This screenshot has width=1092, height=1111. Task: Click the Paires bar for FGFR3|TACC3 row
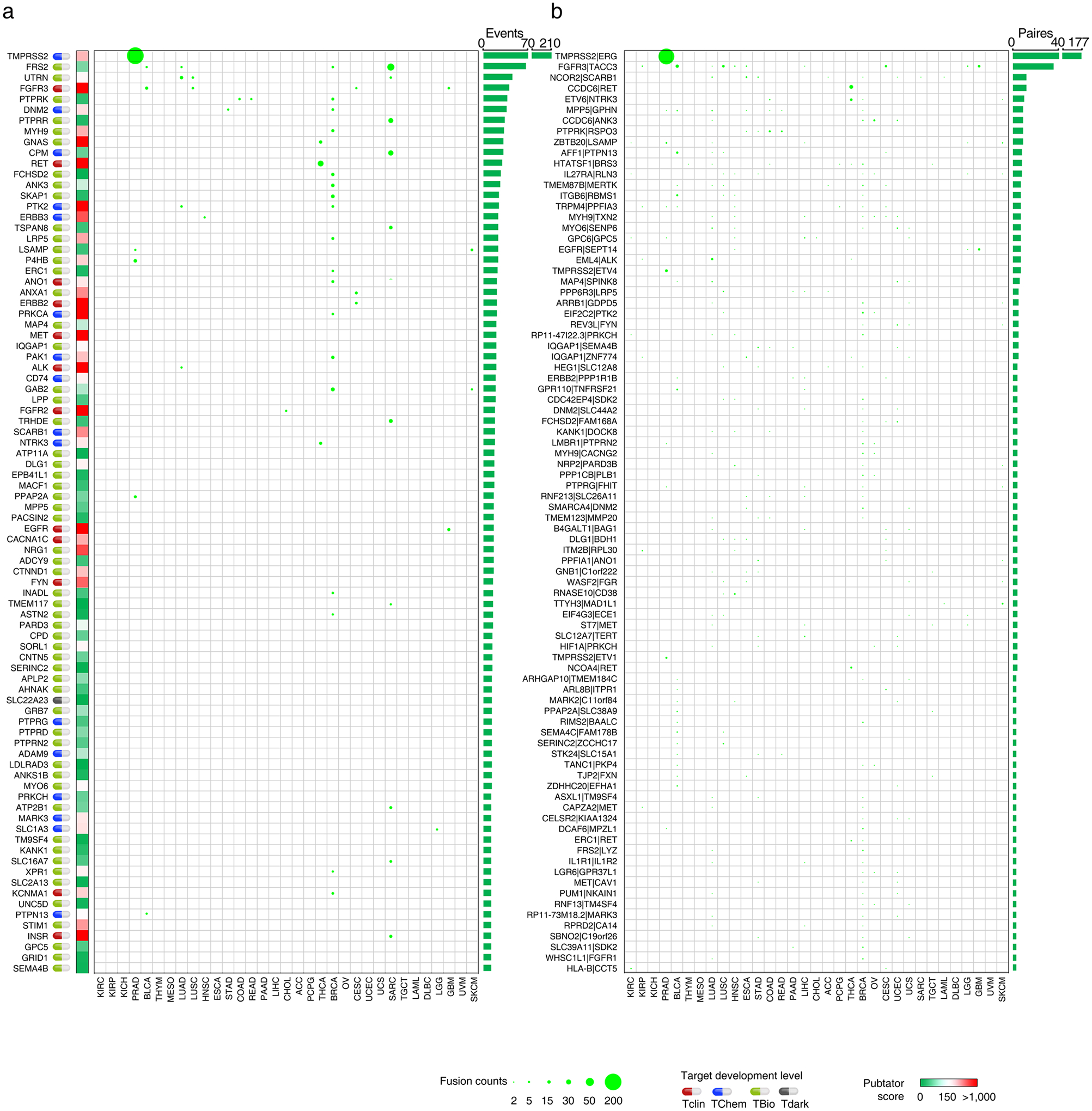[1033, 66]
